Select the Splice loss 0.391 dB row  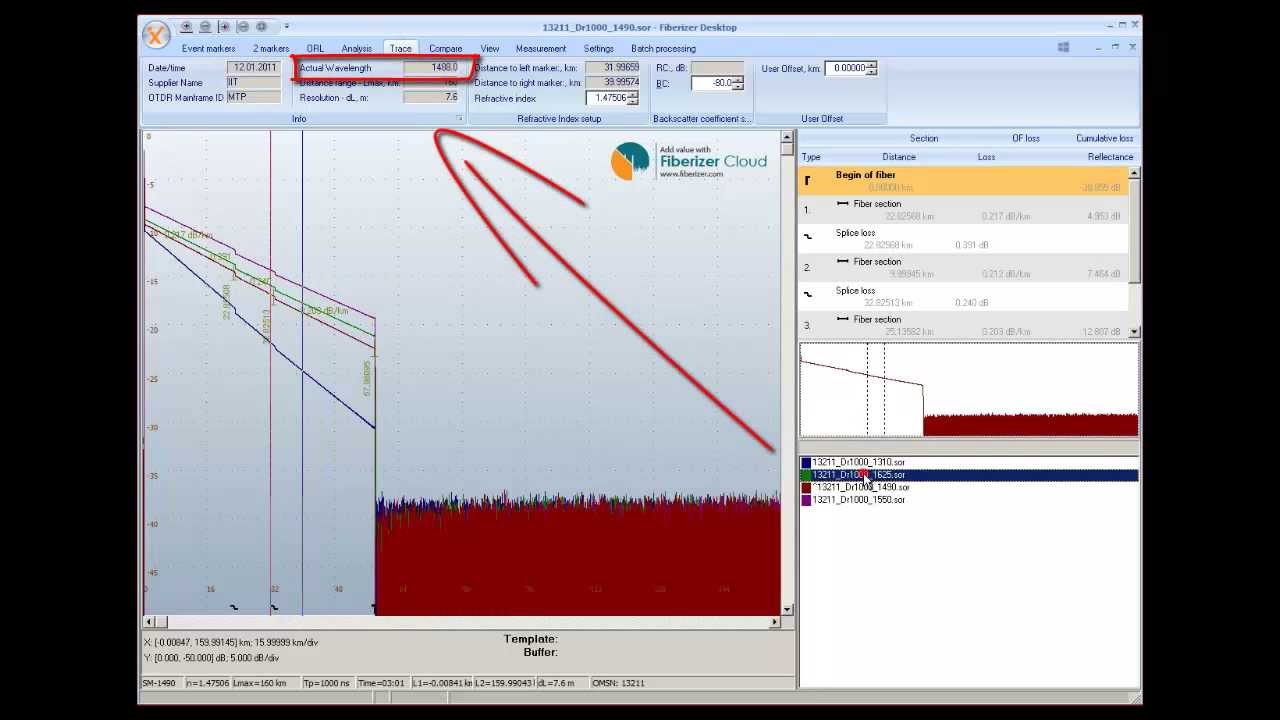click(x=964, y=239)
